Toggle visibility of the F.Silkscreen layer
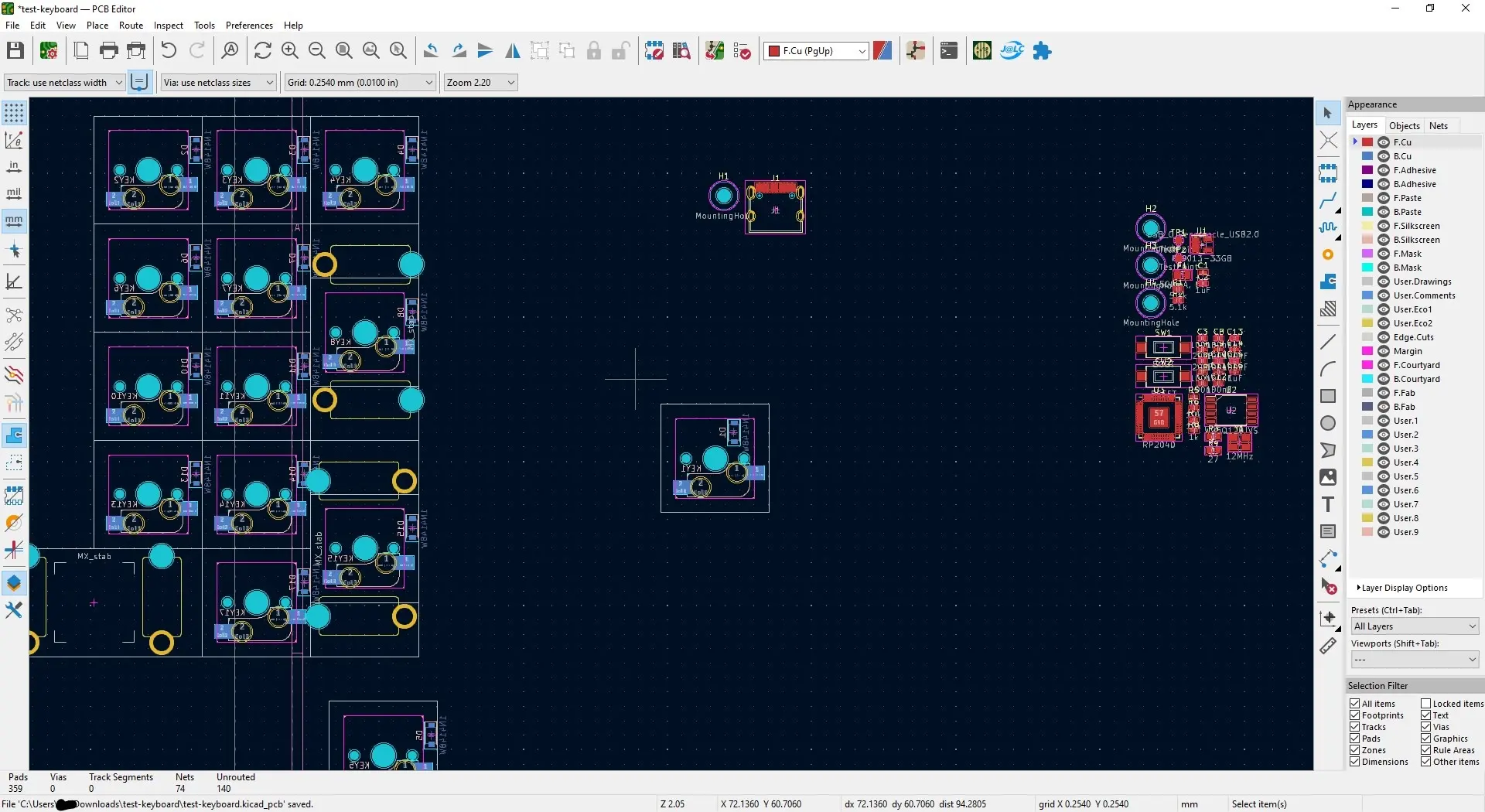The width and height of the screenshot is (1485, 812). 1384,226
